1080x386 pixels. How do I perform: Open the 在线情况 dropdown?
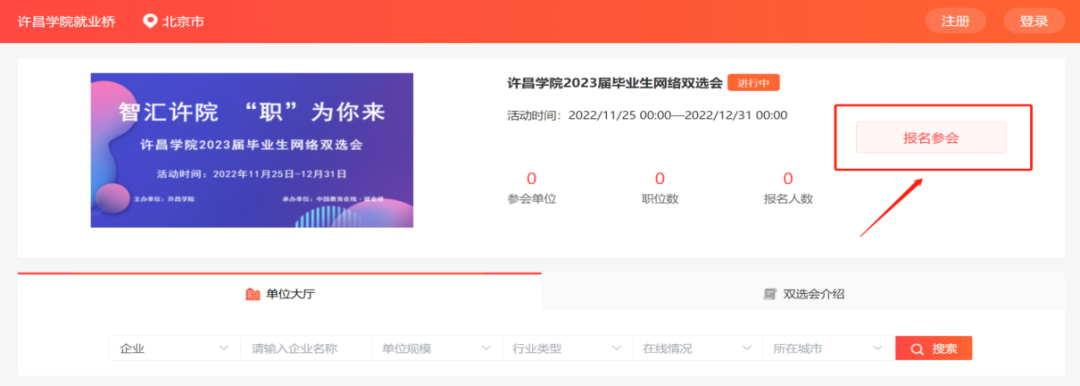point(698,348)
